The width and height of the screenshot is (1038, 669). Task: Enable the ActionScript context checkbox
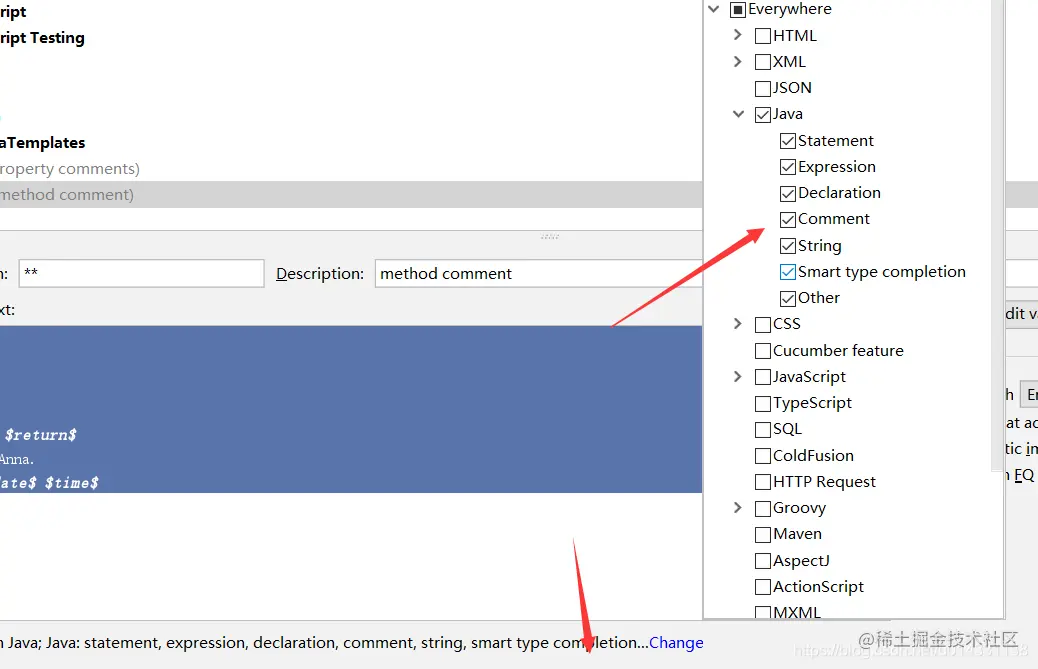click(763, 587)
